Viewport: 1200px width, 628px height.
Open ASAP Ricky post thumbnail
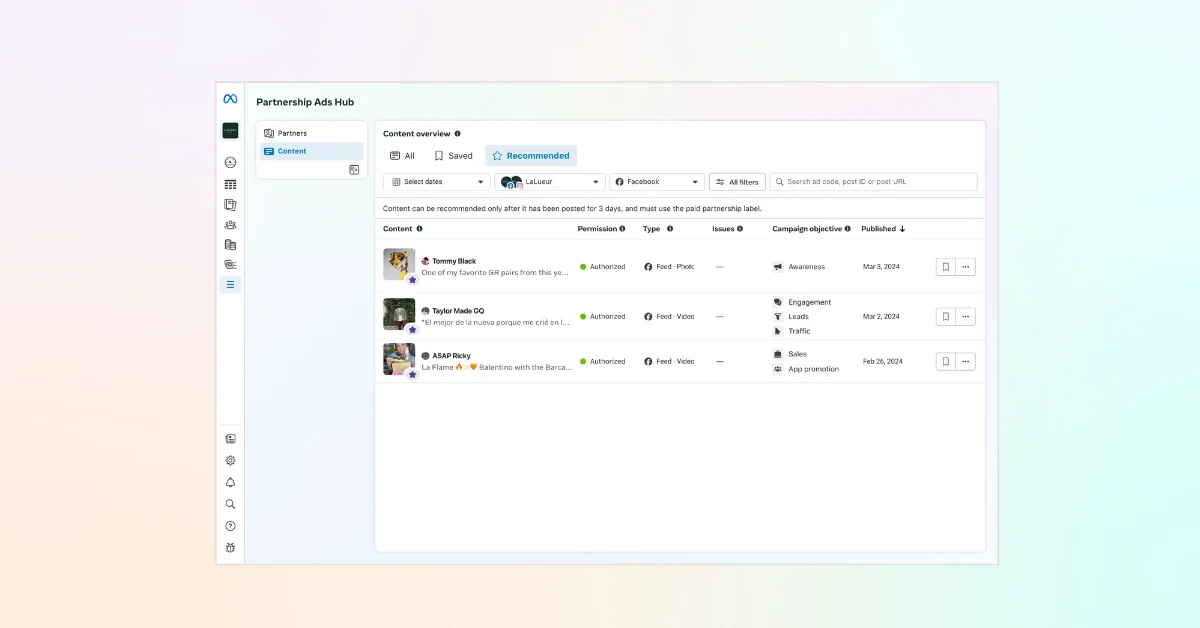(399, 359)
